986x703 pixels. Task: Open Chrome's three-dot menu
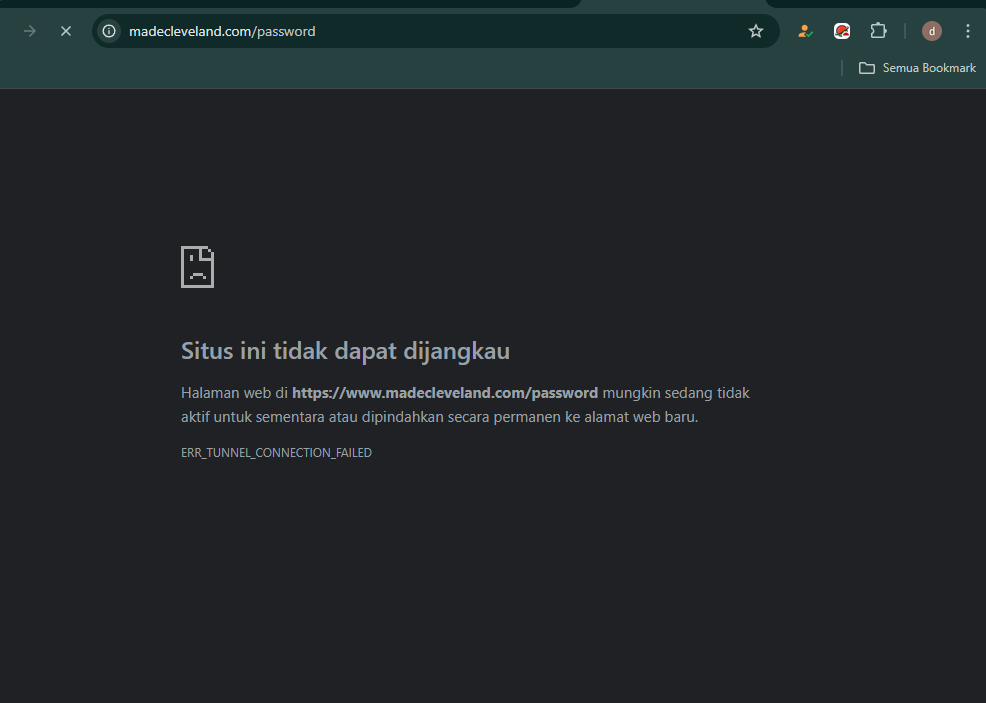tap(968, 31)
